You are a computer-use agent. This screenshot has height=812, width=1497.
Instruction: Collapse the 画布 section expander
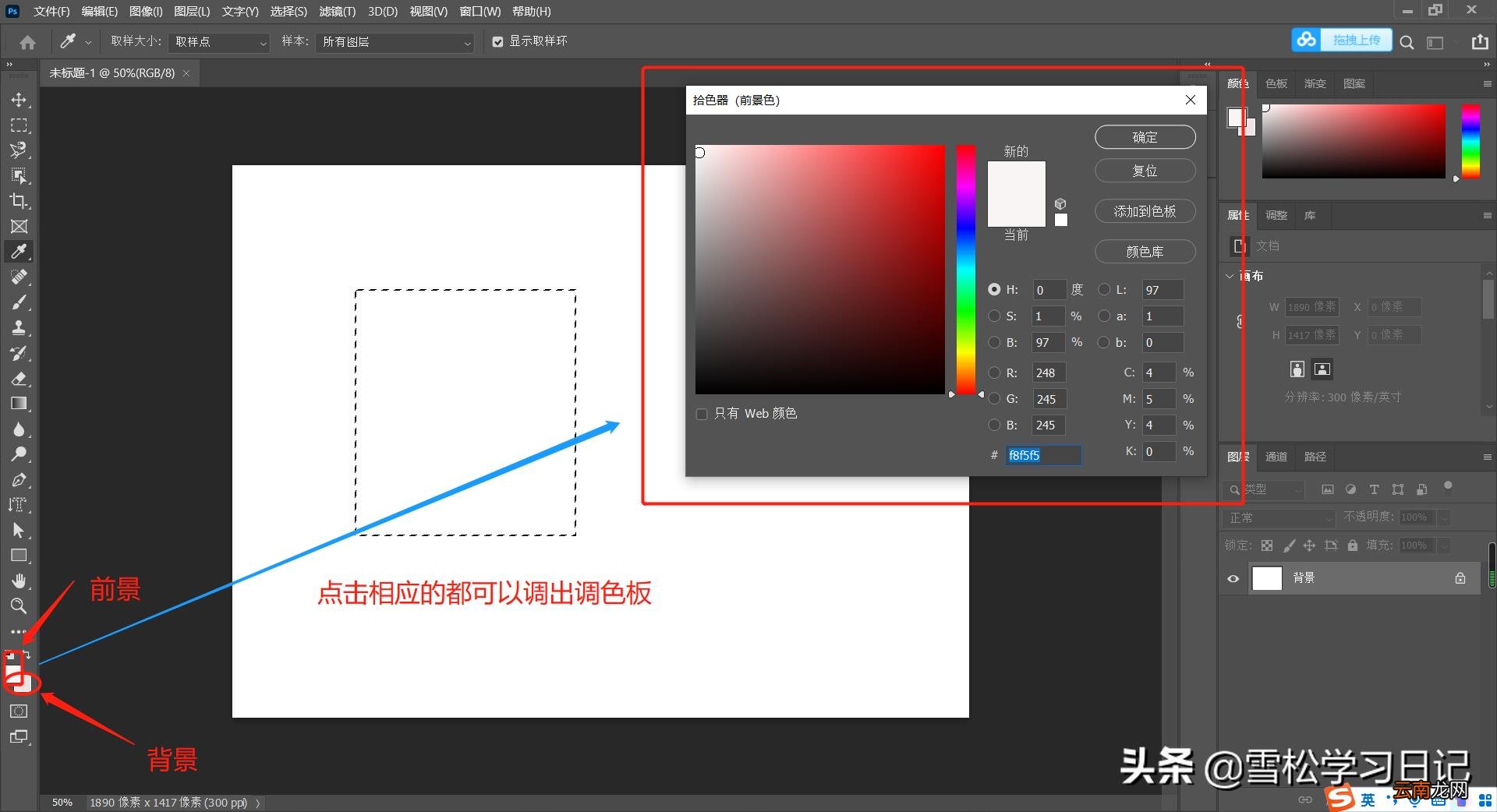click(1230, 276)
